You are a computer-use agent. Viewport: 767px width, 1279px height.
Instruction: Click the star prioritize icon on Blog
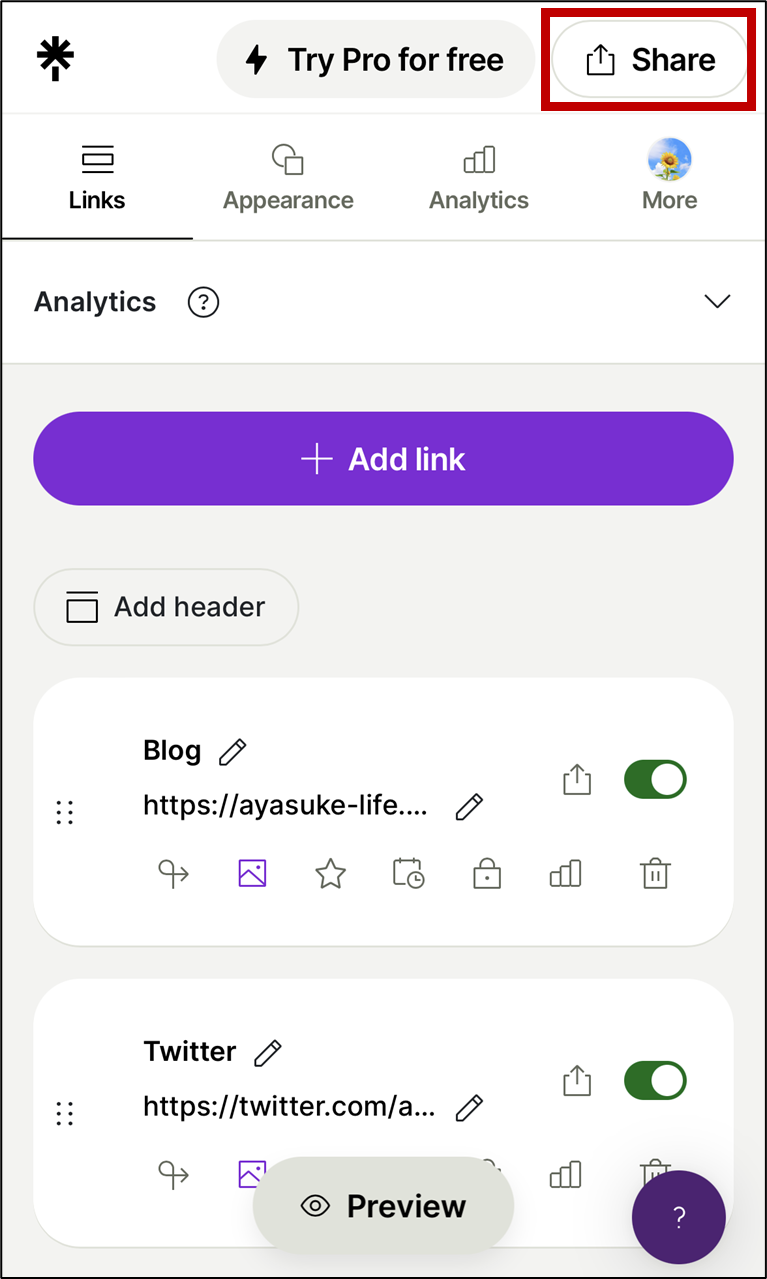(x=330, y=875)
